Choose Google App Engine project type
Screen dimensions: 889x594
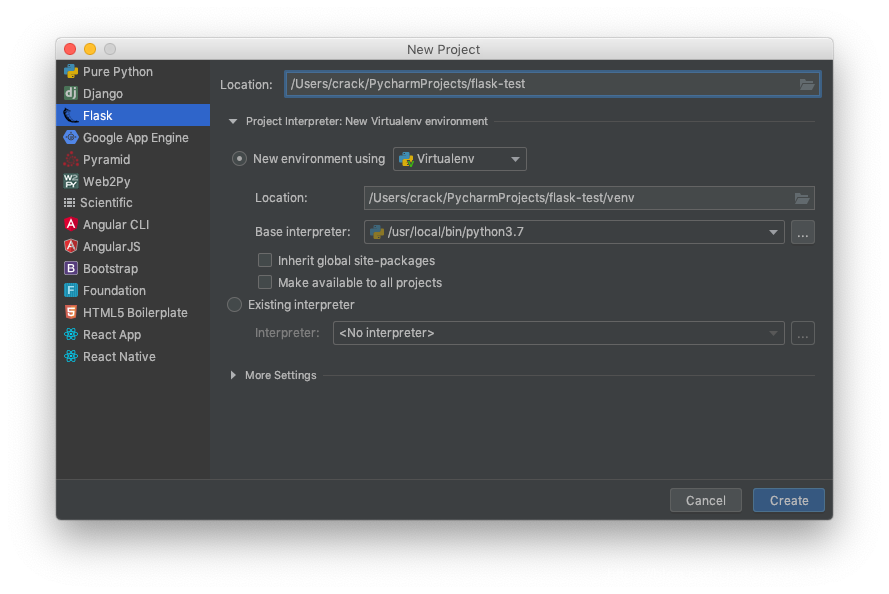133,137
